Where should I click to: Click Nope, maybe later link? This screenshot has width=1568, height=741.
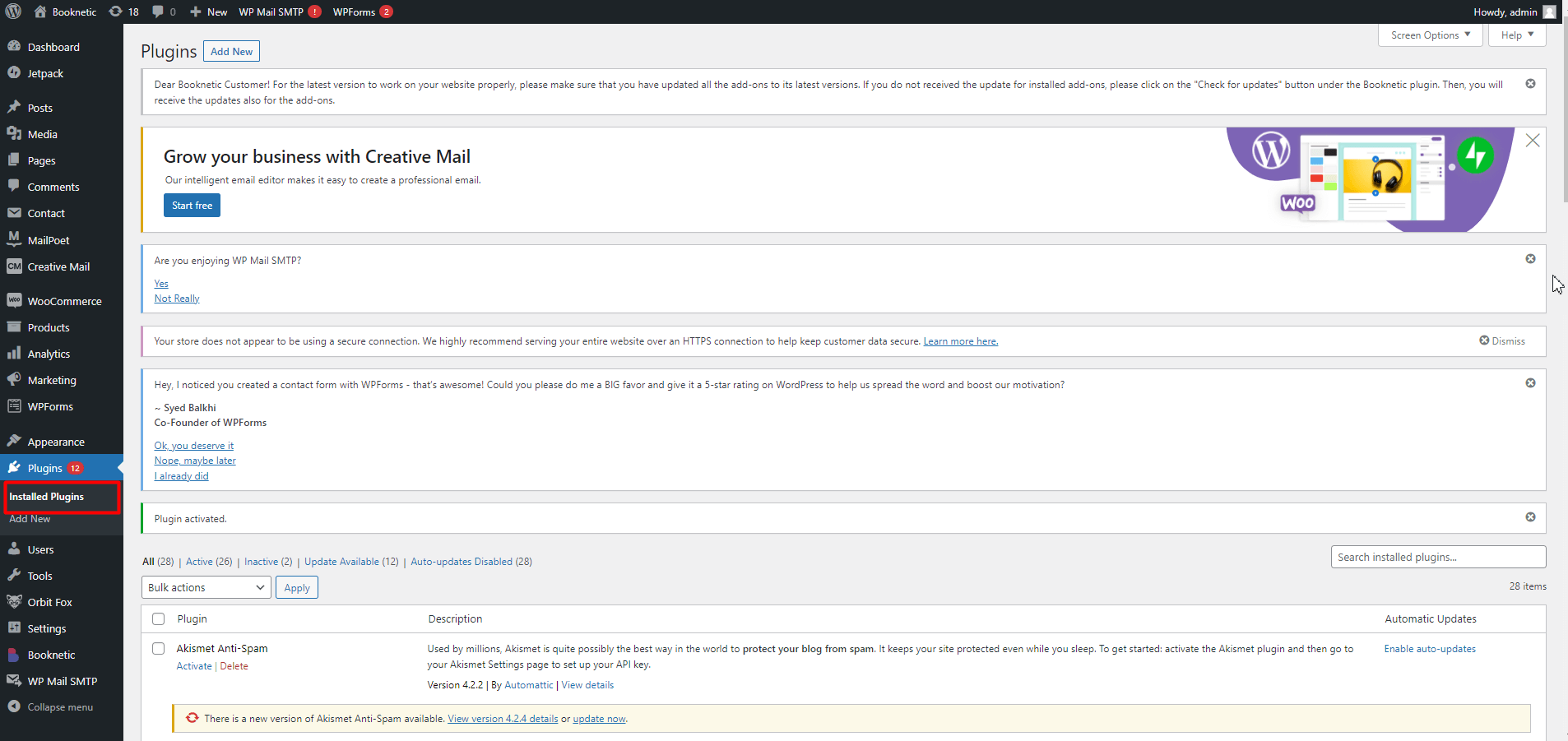pos(195,461)
